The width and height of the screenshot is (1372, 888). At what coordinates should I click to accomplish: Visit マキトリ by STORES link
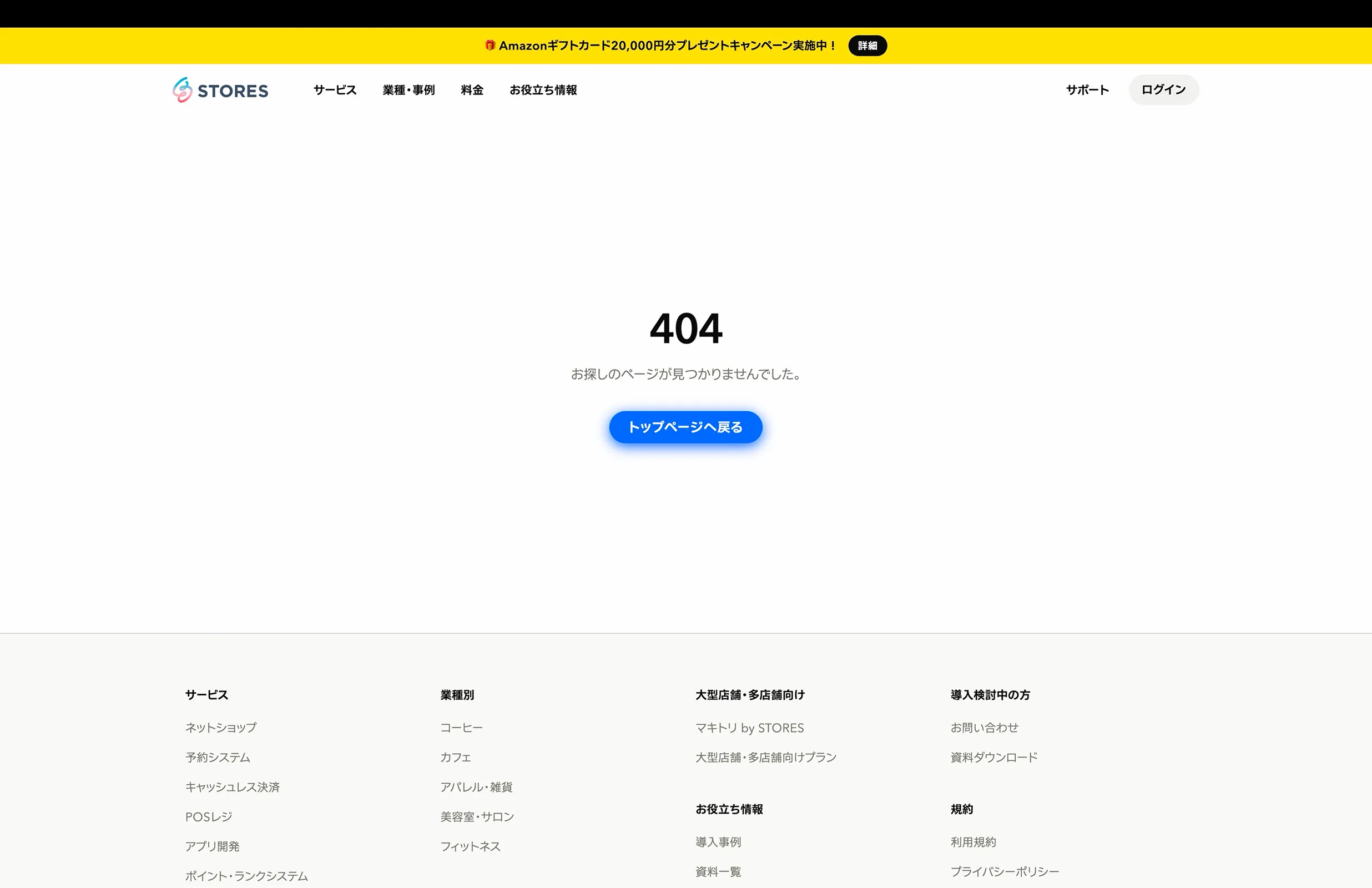pos(749,728)
